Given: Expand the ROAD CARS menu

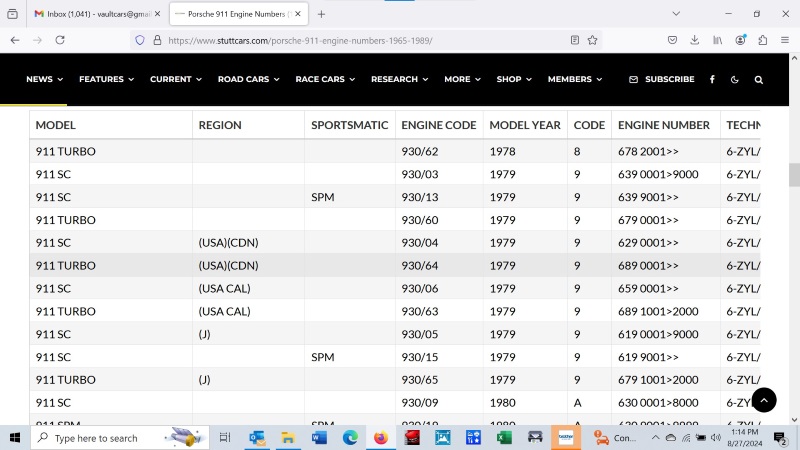Looking at the screenshot, I should [x=248, y=80].
